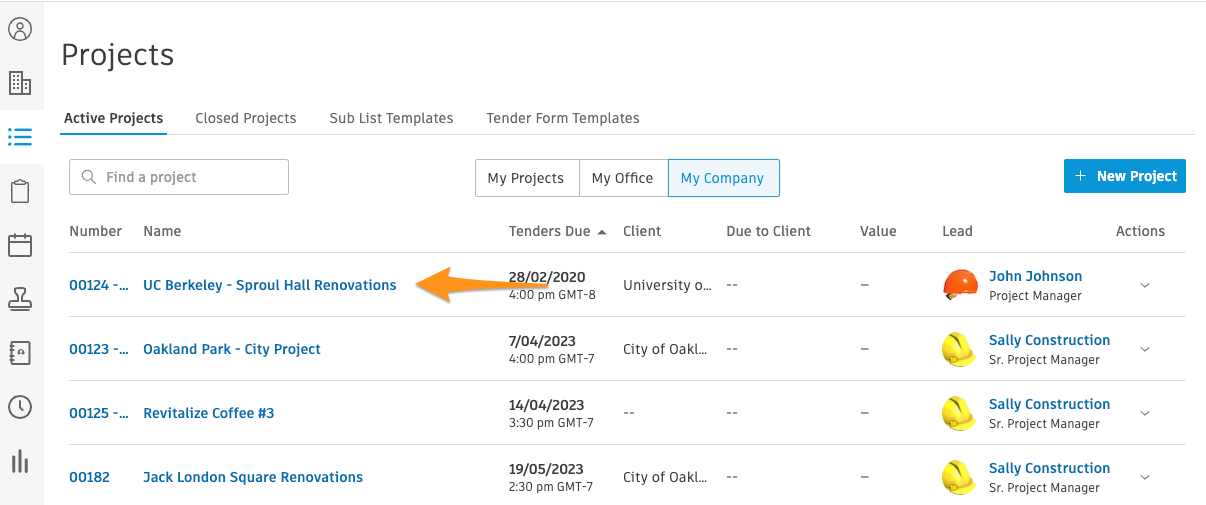
Task: Expand actions for UC Berkeley project row
Action: click(x=1145, y=285)
